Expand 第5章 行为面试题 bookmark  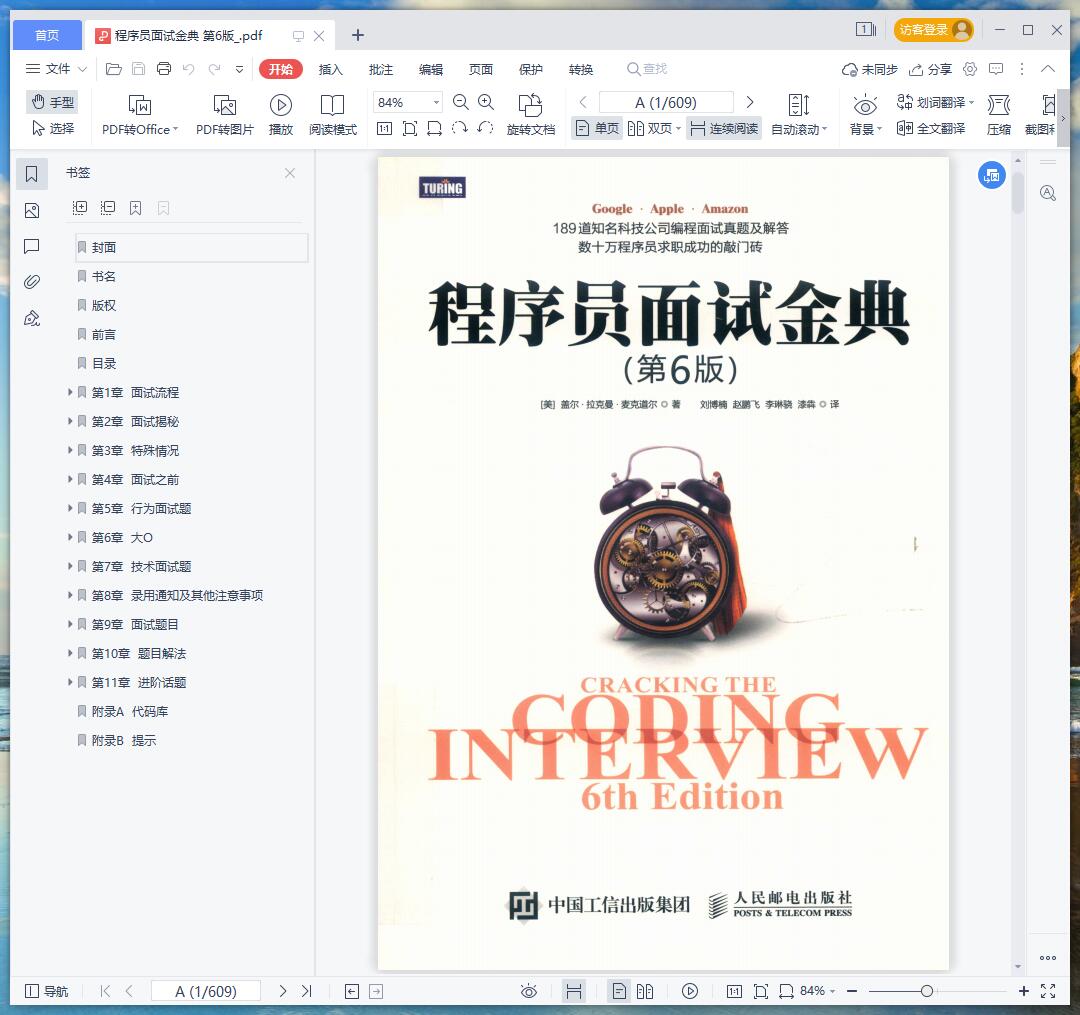click(70, 508)
